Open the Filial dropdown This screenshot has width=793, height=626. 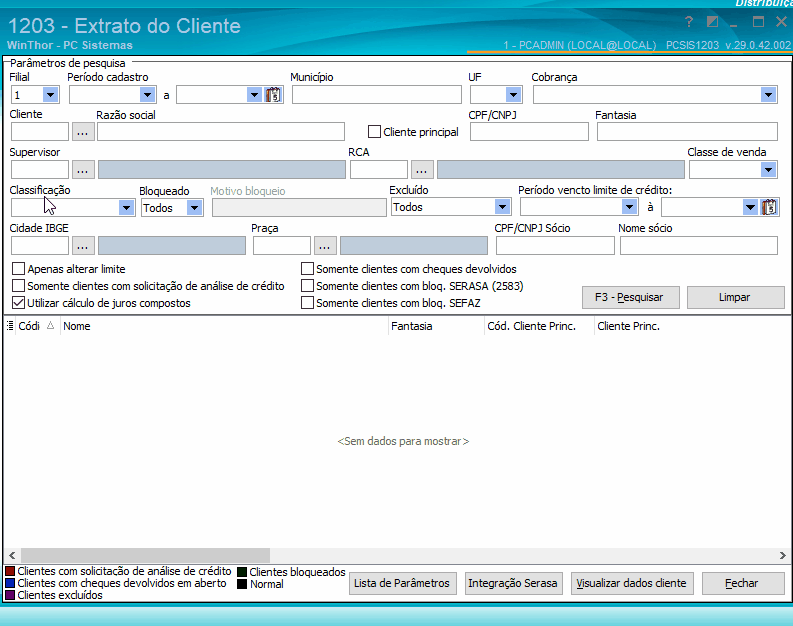[x=50, y=95]
